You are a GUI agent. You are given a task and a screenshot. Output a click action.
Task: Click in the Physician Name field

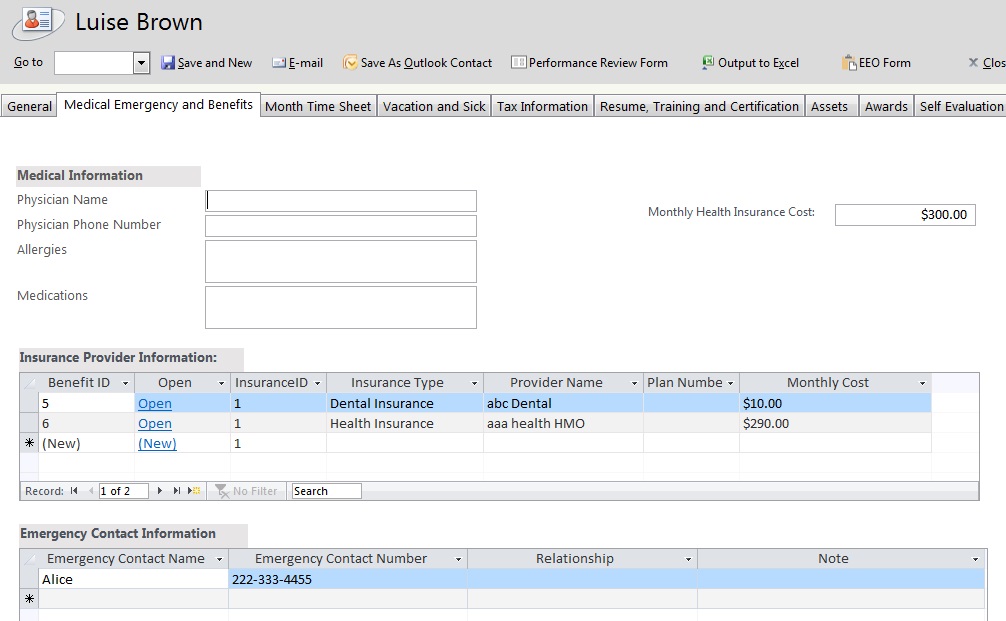341,201
